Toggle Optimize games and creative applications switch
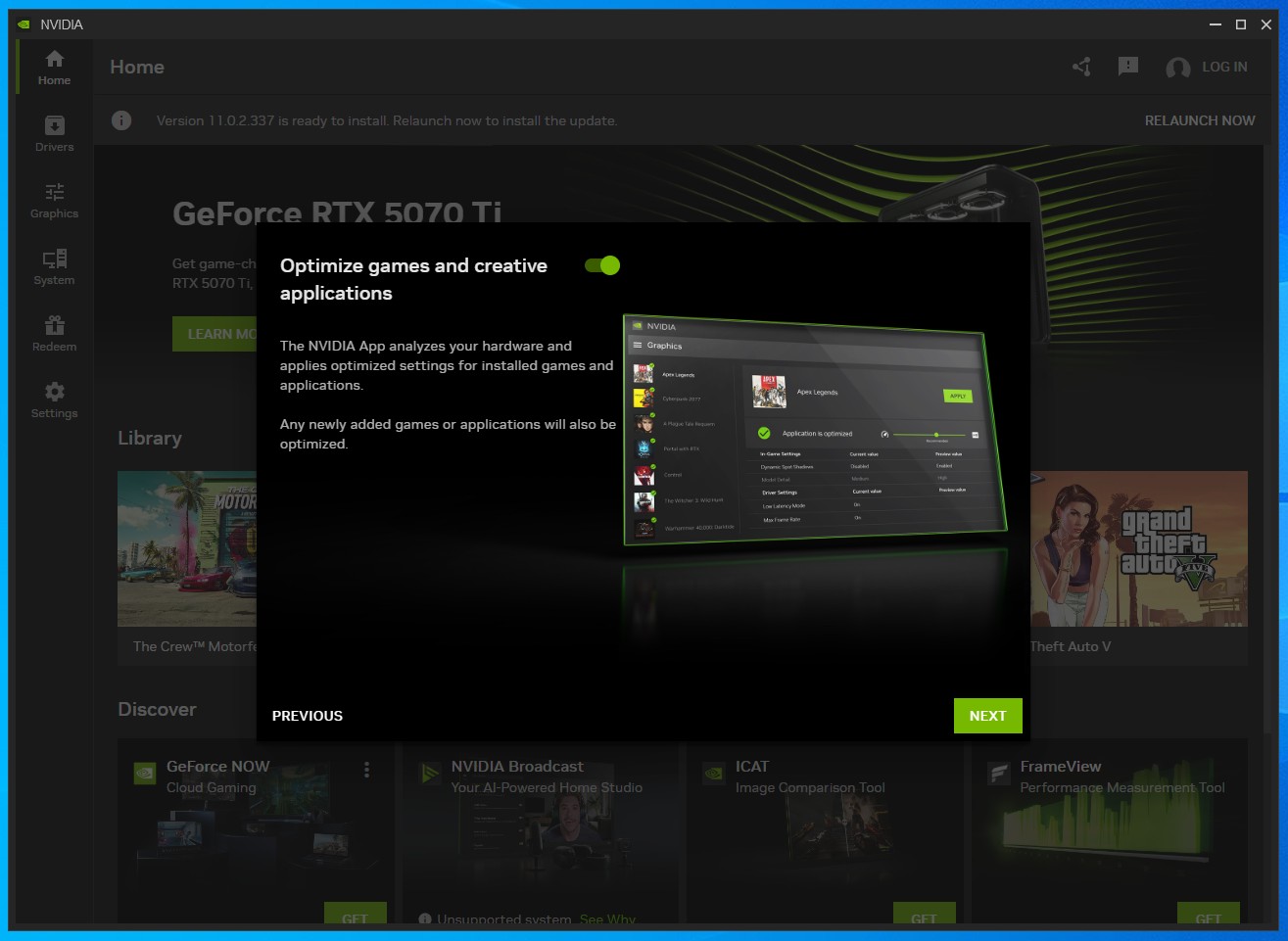This screenshot has height=941, width=1288. click(602, 265)
